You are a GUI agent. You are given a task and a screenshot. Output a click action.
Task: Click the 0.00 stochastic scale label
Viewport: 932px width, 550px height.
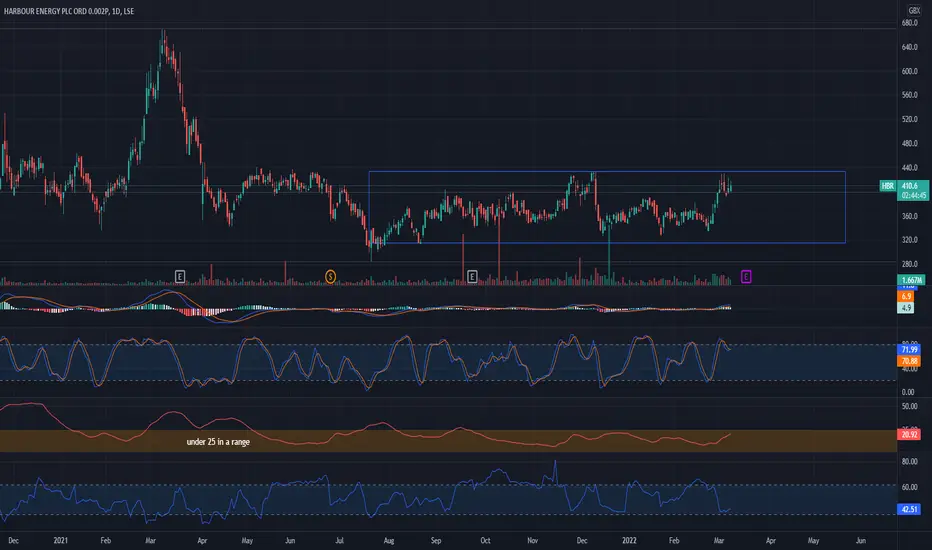[908, 392]
